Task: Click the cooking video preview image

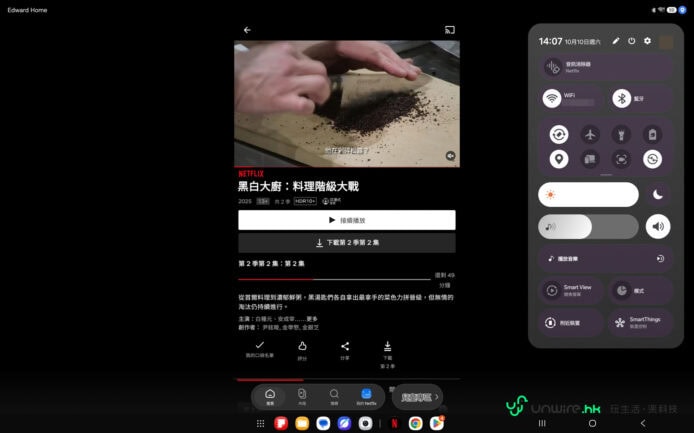Action: (x=347, y=104)
